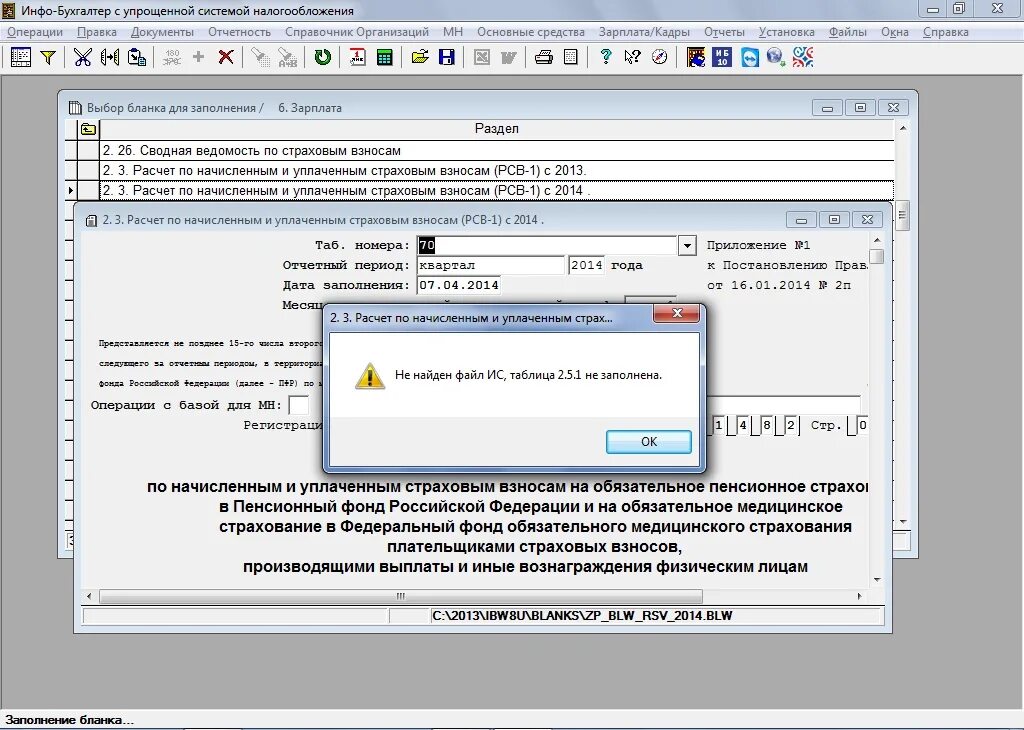This screenshot has width=1024, height=730.
Task: Open the Справочник Организаций menu
Action: [x=357, y=32]
